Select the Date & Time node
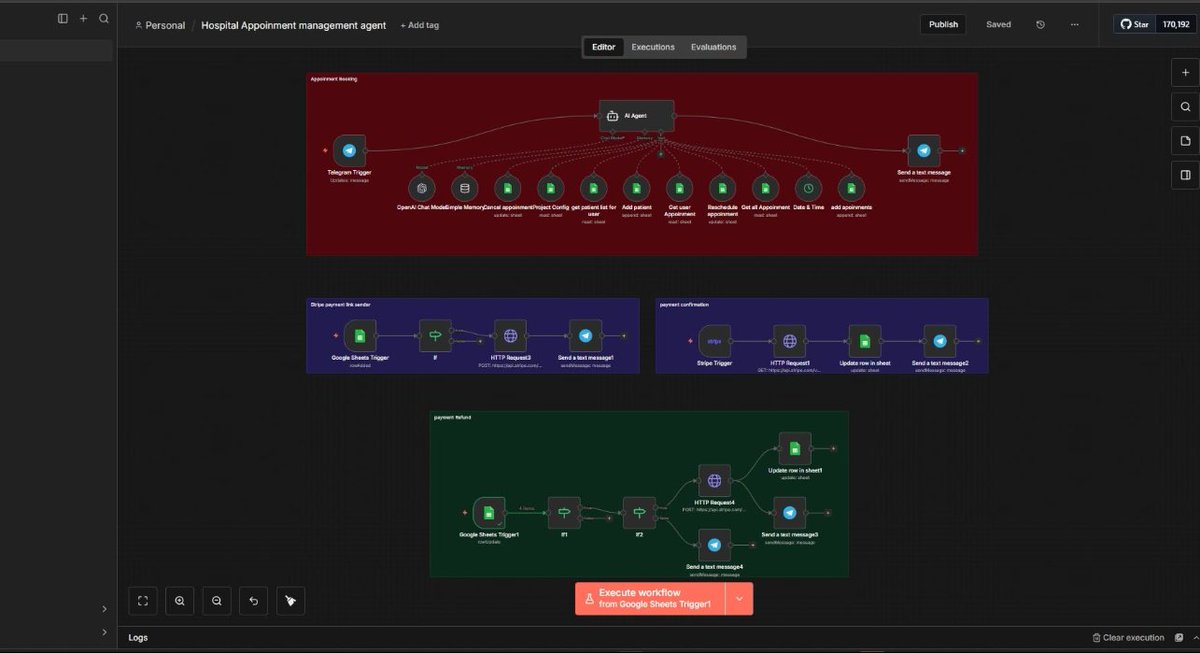Screen dimensions: 1200x653 808,187
